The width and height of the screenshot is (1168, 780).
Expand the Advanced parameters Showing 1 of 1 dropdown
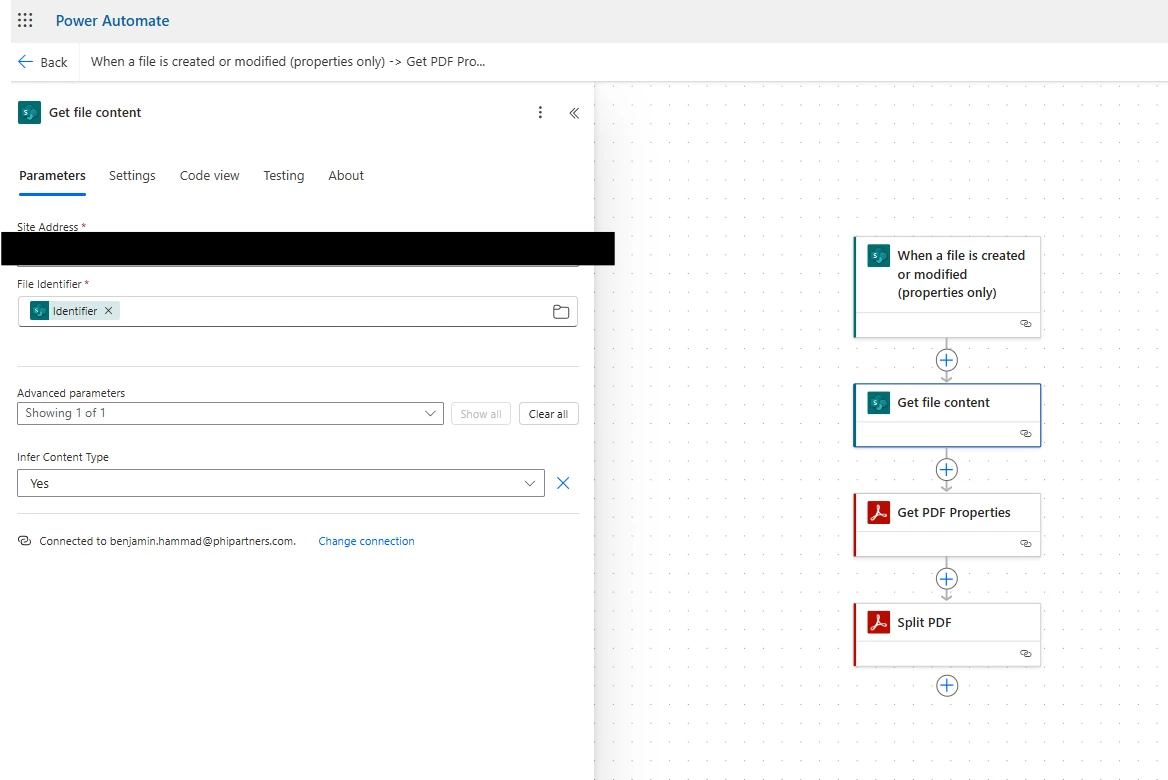[x=230, y=413]
